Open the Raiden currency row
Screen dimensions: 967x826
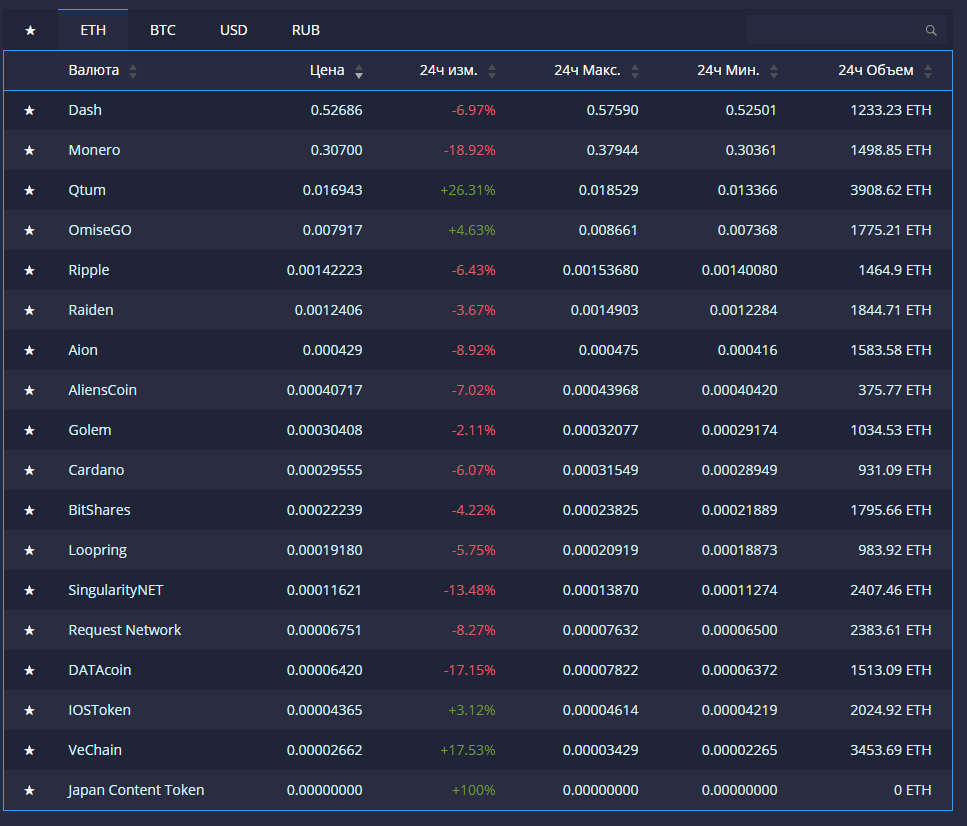[478, 310]
